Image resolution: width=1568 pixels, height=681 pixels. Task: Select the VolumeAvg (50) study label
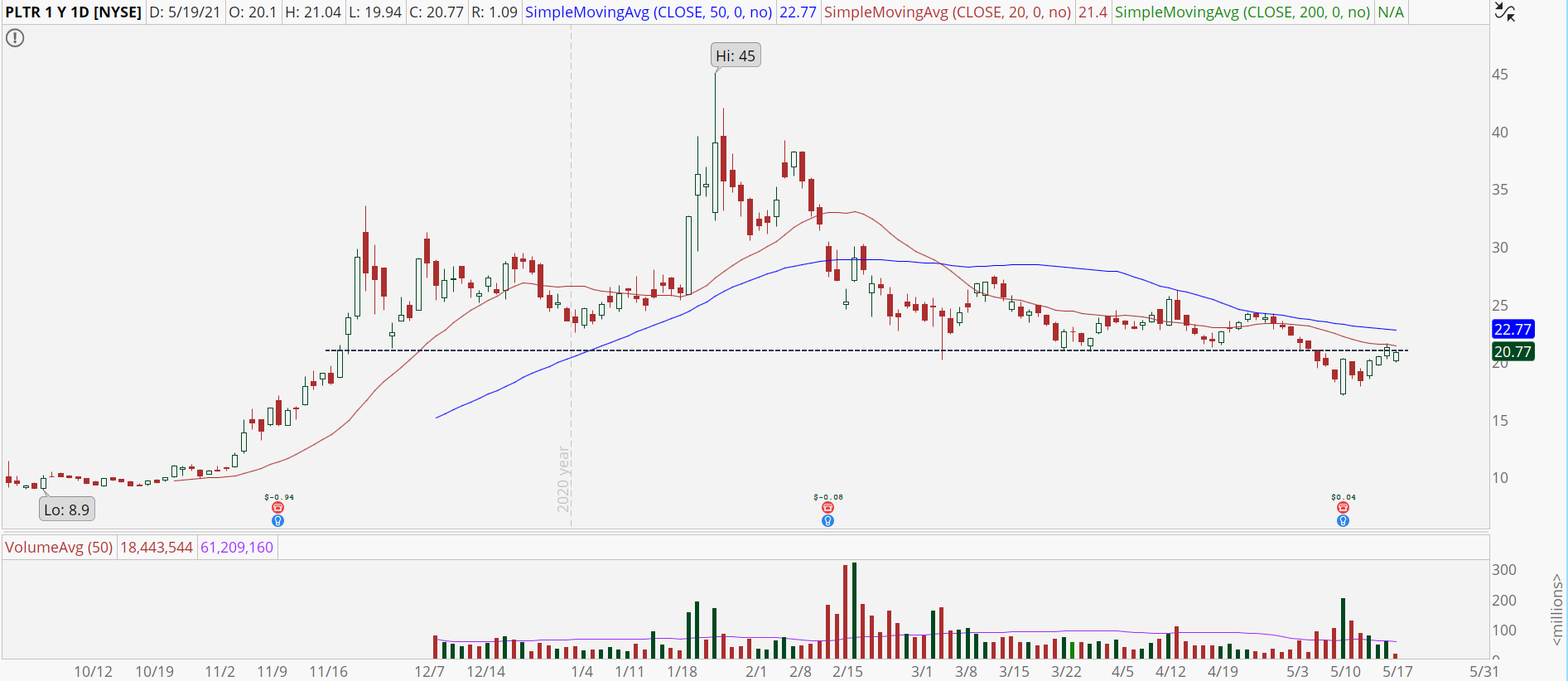coord(59,548)
